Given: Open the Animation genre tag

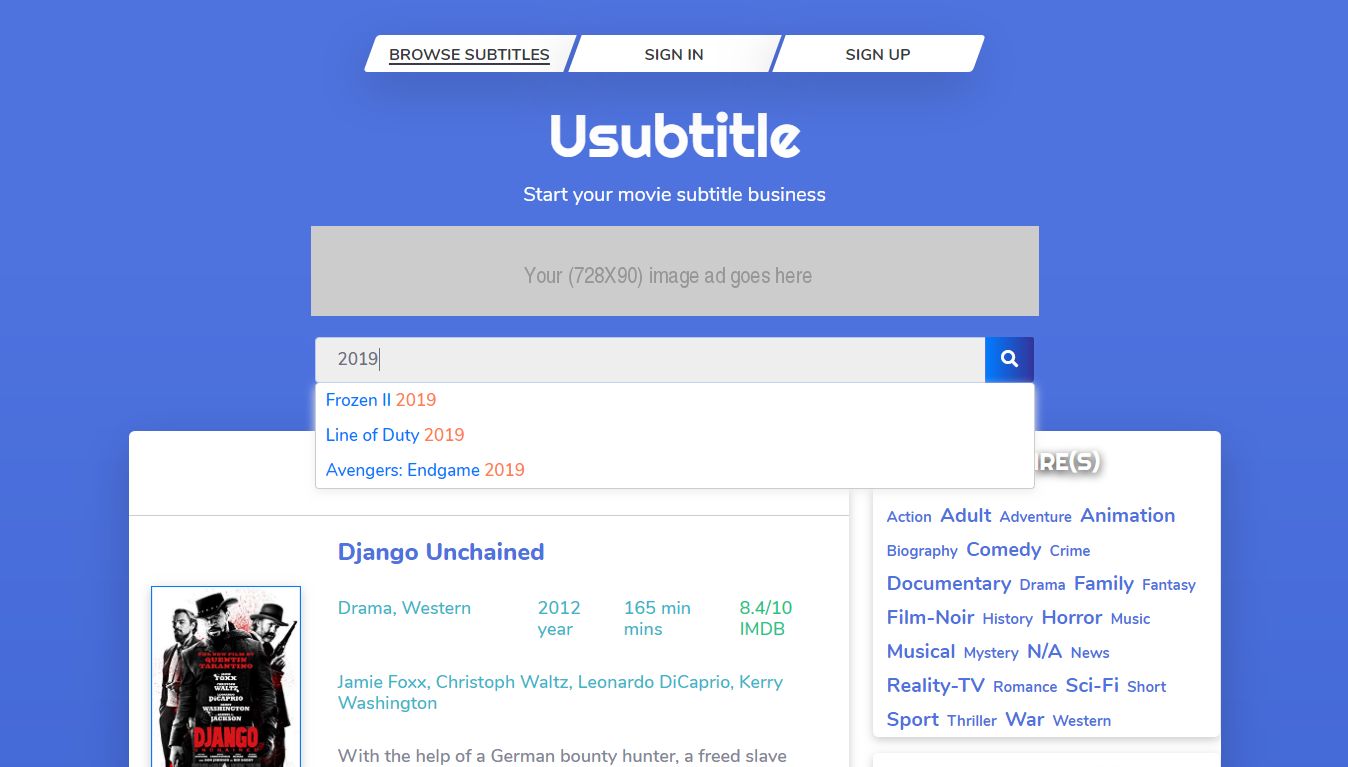Looking at the screenshot, I should point(1128,516).
